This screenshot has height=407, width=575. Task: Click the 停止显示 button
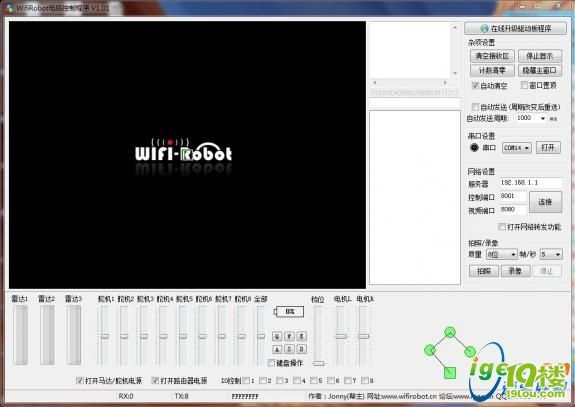540,56
